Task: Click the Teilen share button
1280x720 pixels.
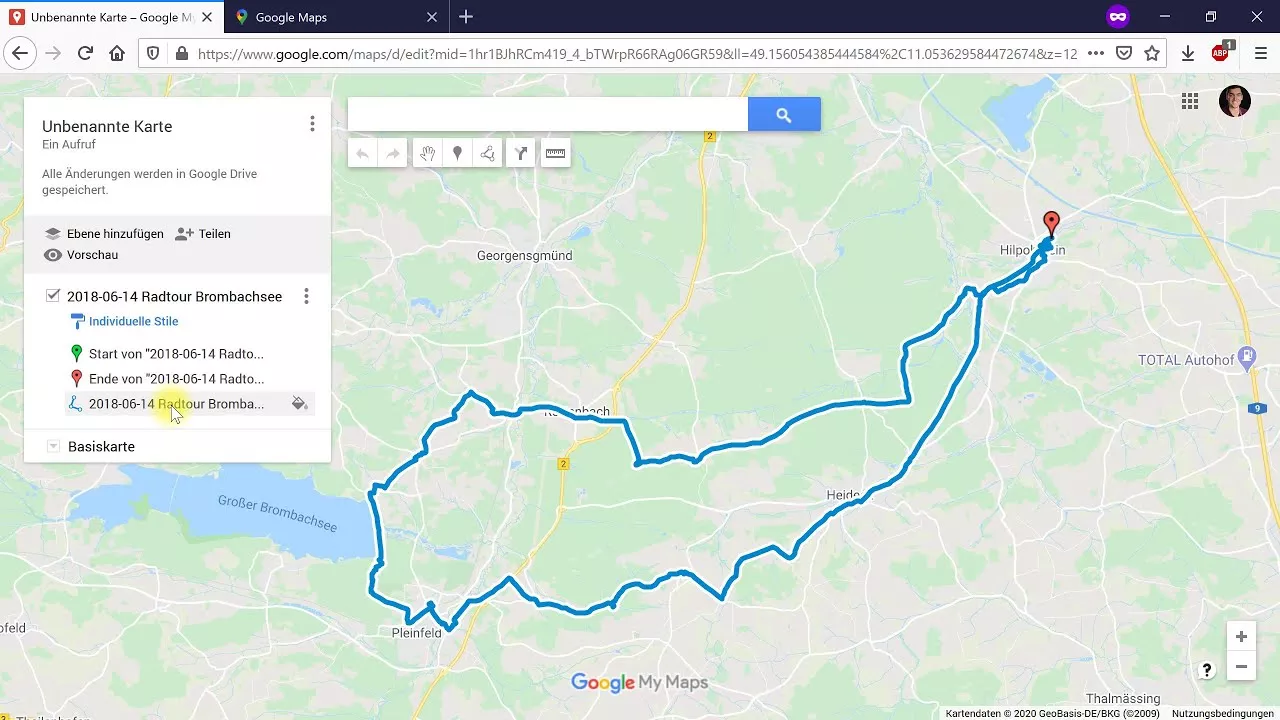Action: pyautogui.click(x=203, y=233)
